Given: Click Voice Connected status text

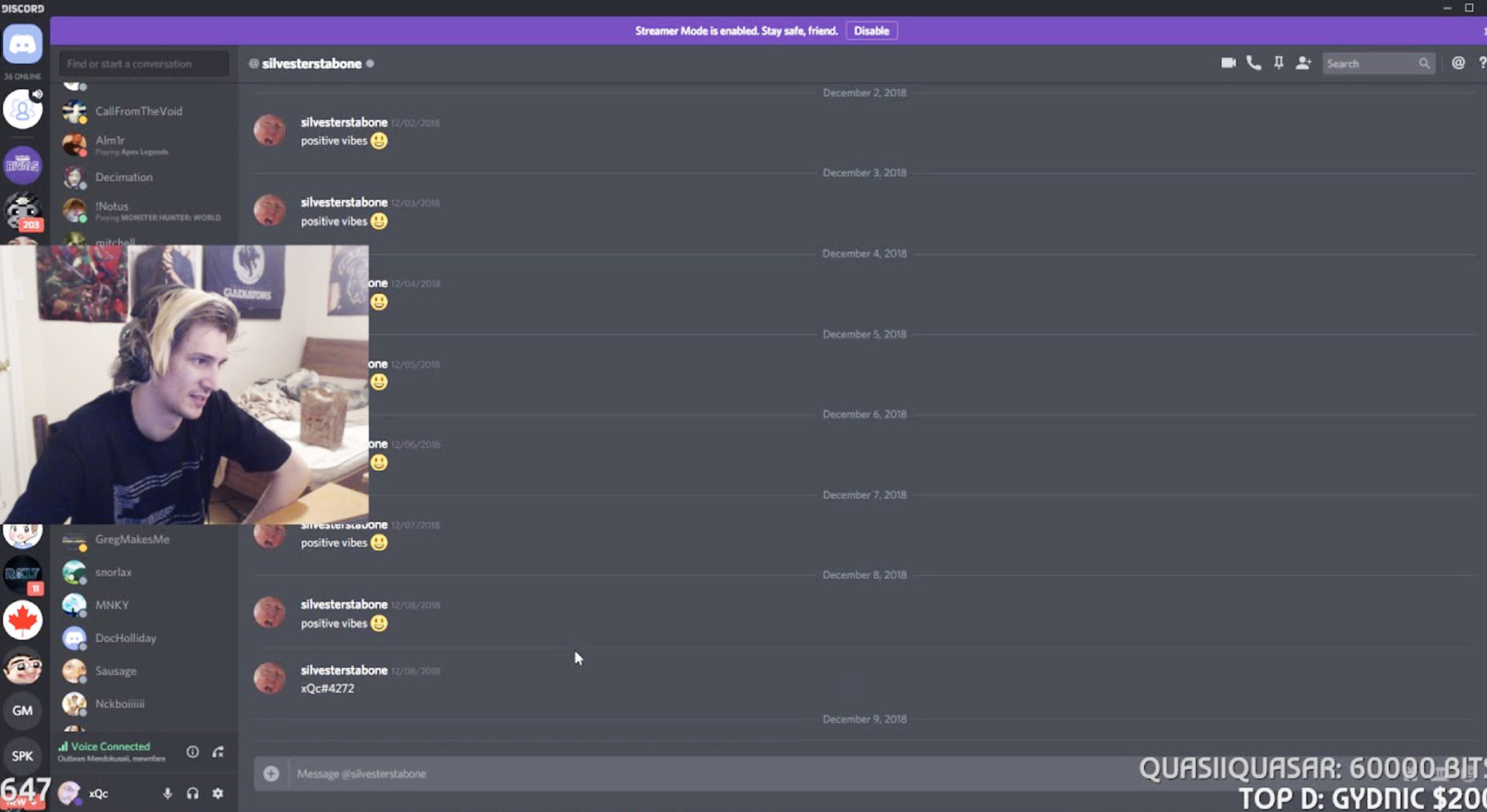Looking at the screenshot, I should pyautogui.click(x=110, y=746).
